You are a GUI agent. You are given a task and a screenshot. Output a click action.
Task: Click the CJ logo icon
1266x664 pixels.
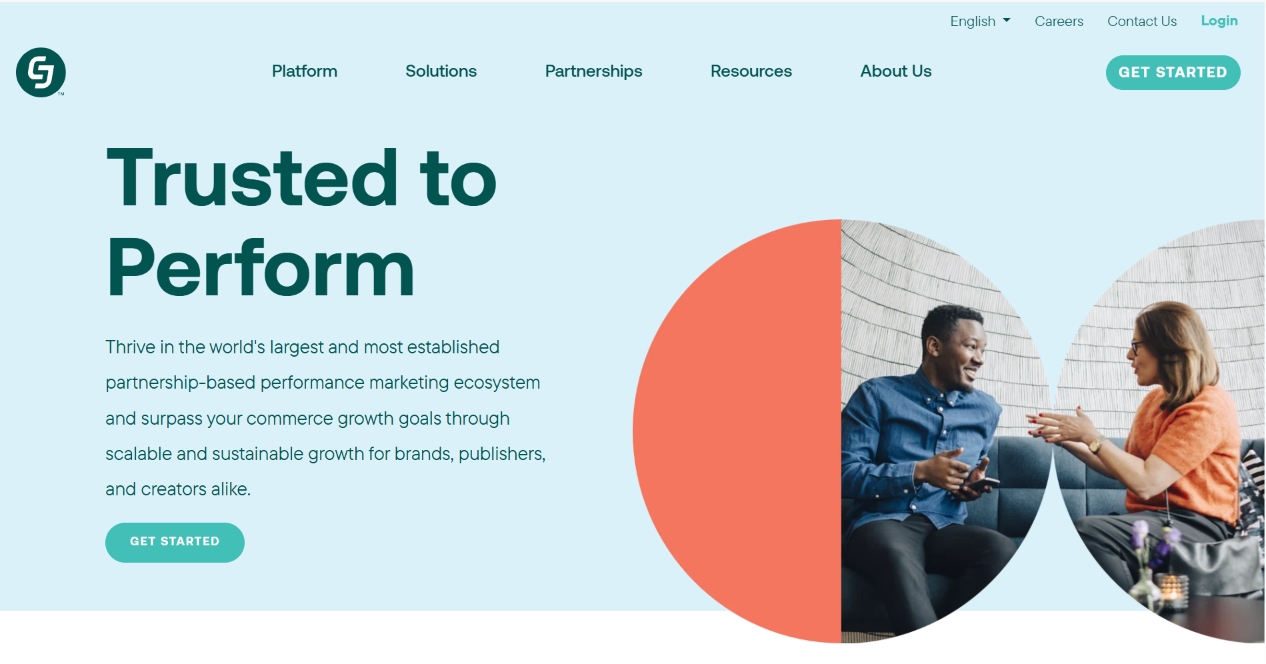tap(41, 72)
